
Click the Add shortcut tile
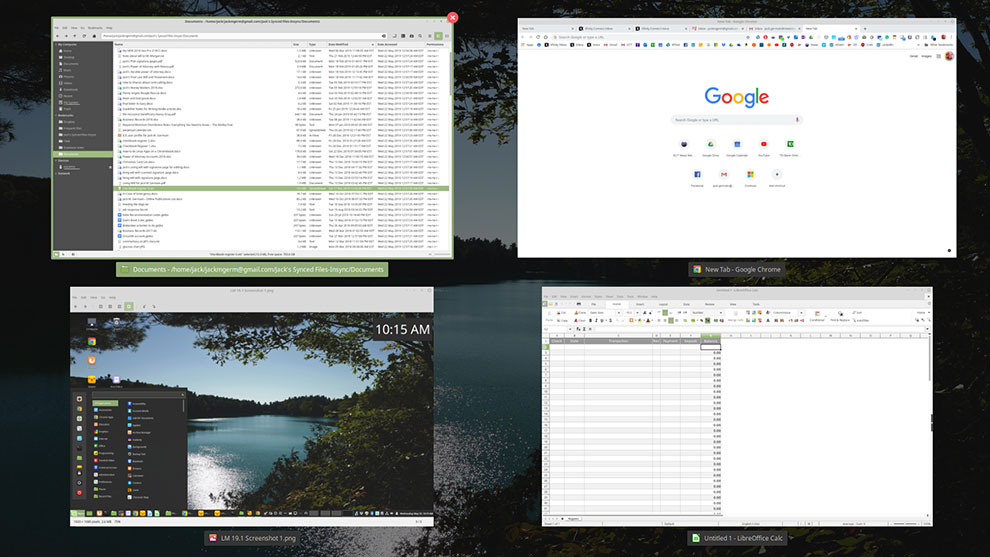pyautogui.click(x=777, y=177)
